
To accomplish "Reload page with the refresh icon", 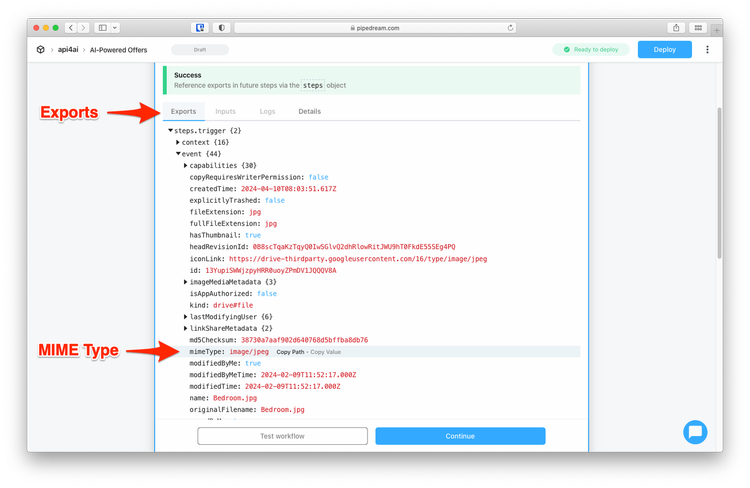I will (510, 28).
